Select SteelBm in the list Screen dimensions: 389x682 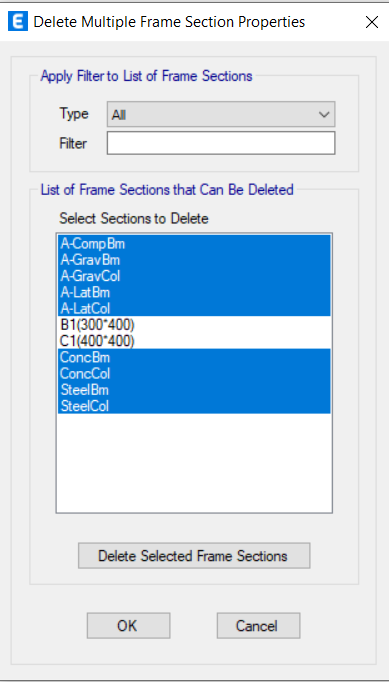(x=194, y=389)
